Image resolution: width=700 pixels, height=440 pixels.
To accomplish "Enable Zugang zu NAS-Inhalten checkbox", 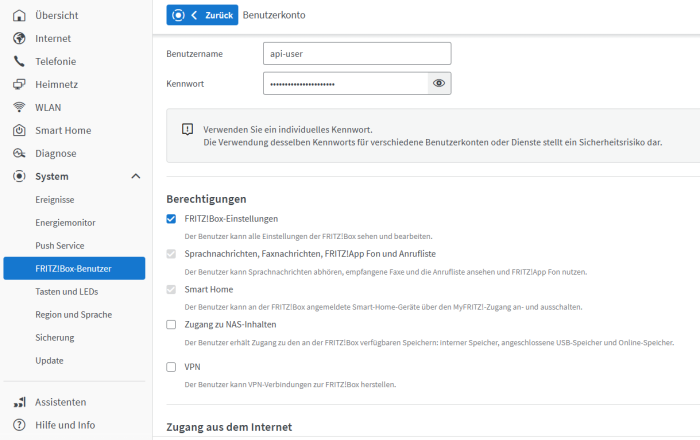I will (x=171, y=325).
